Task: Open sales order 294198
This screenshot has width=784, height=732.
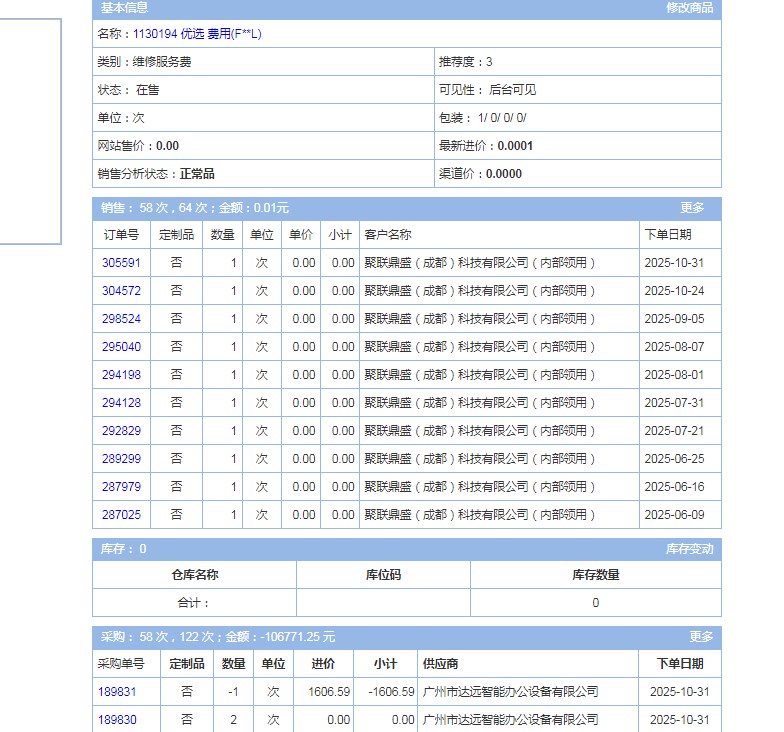Action: point(121,375)
